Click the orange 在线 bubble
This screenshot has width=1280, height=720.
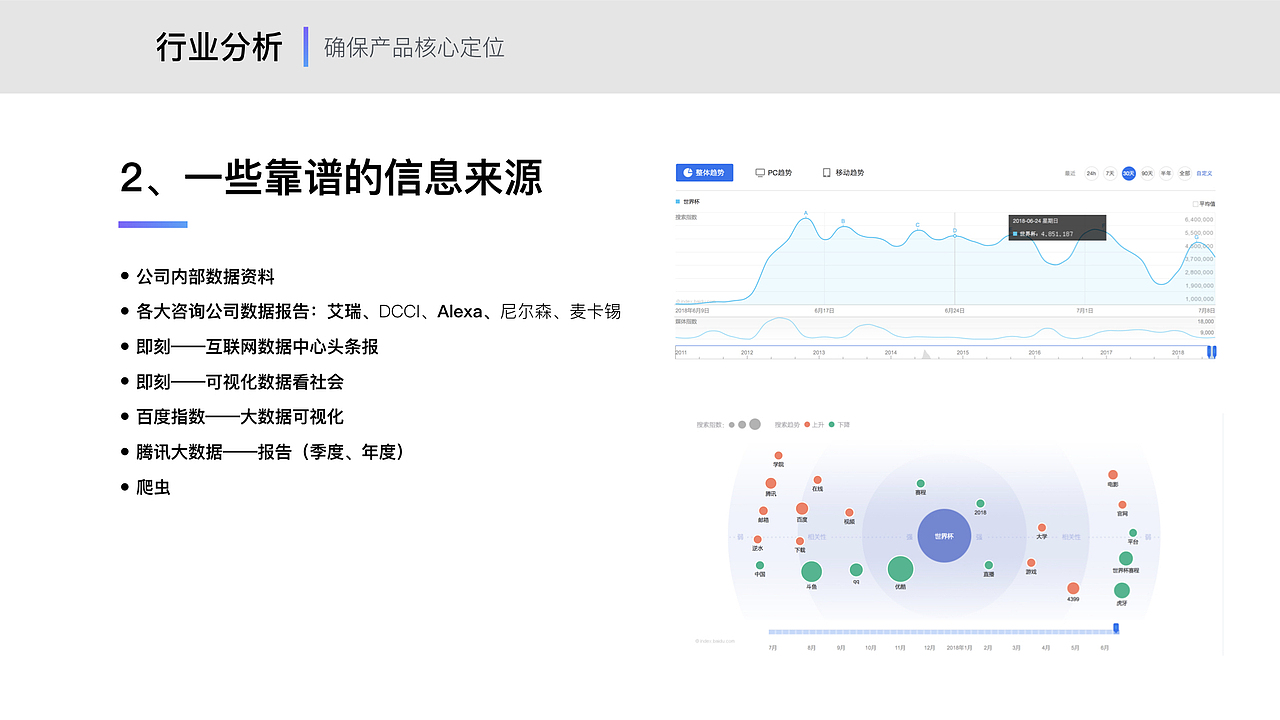tap(817, 480)
